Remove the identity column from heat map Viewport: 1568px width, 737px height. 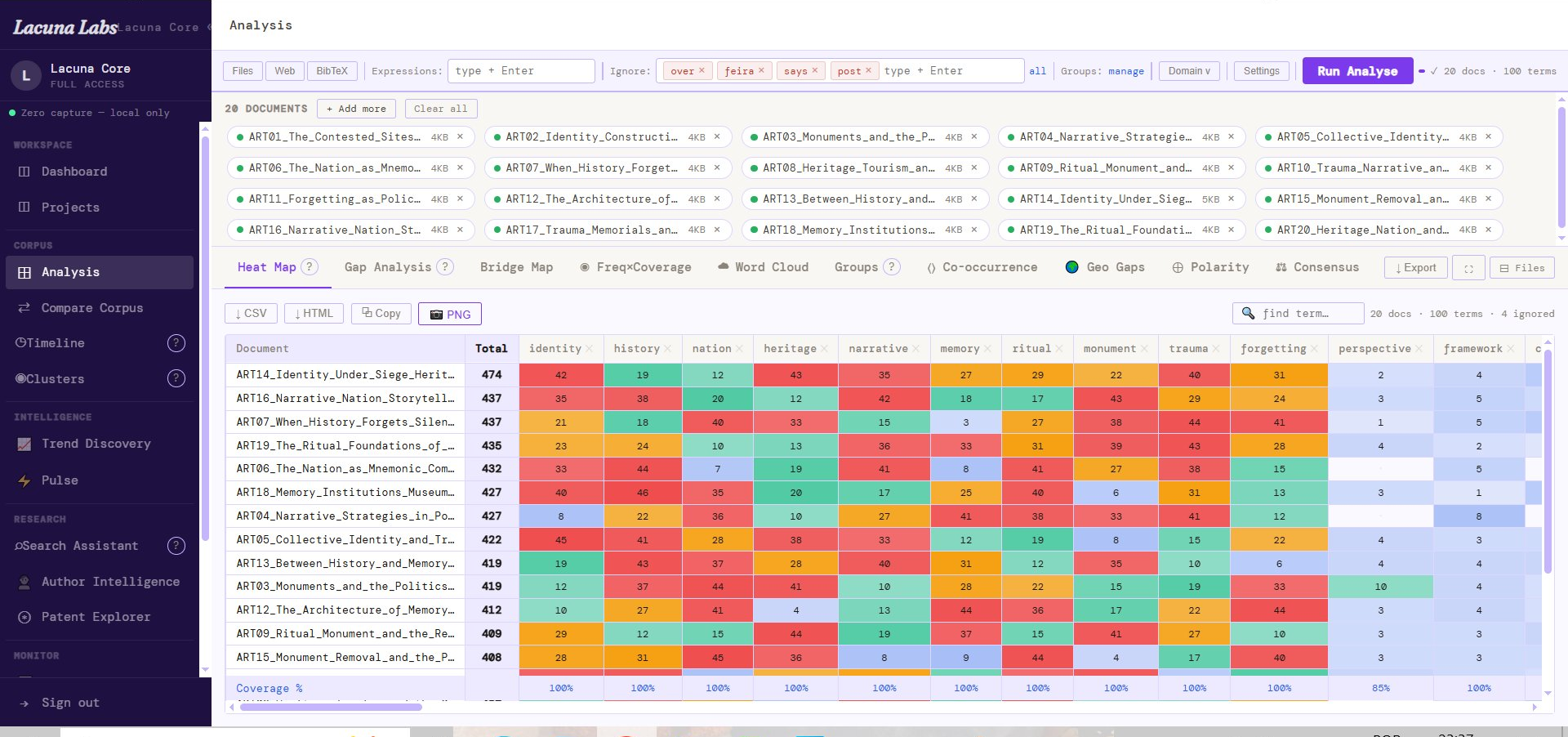click(590, 349)
